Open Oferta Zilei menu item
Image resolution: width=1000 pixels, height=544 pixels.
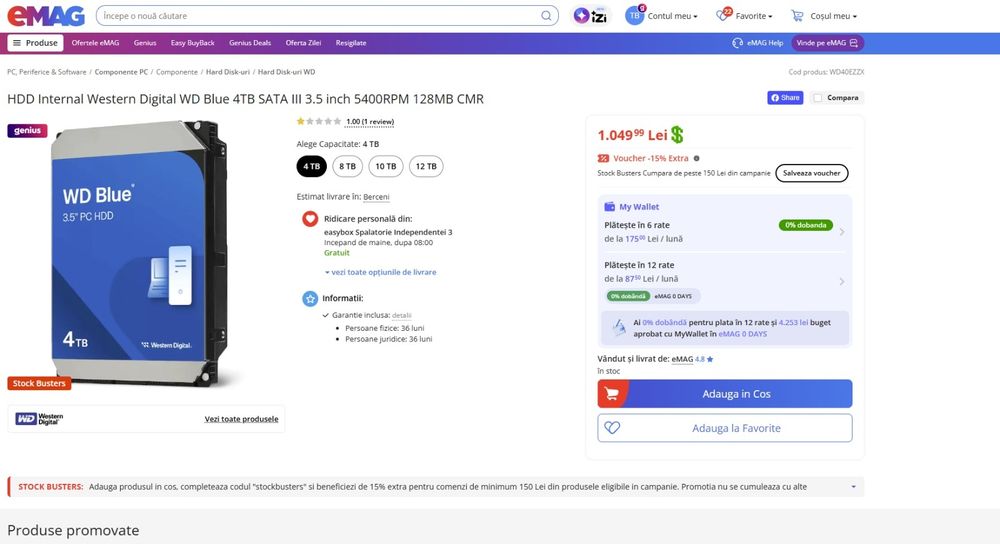click(x=303, y=43)
